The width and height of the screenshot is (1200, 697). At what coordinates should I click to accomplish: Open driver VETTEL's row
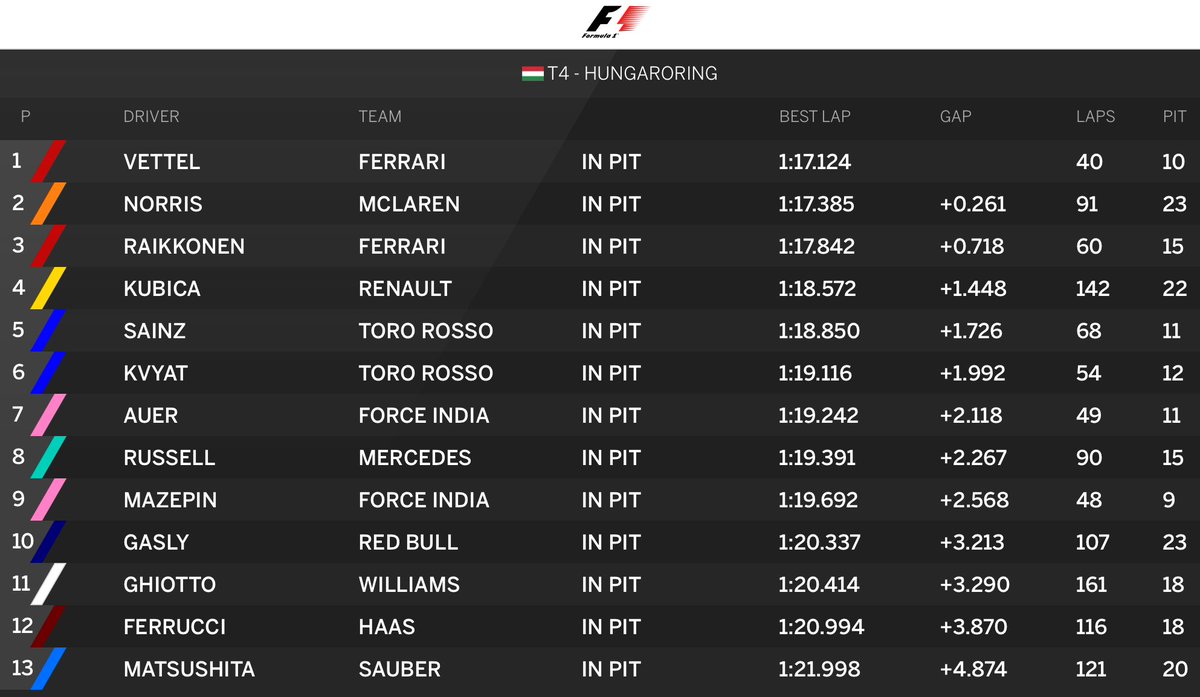coord(600,161)
